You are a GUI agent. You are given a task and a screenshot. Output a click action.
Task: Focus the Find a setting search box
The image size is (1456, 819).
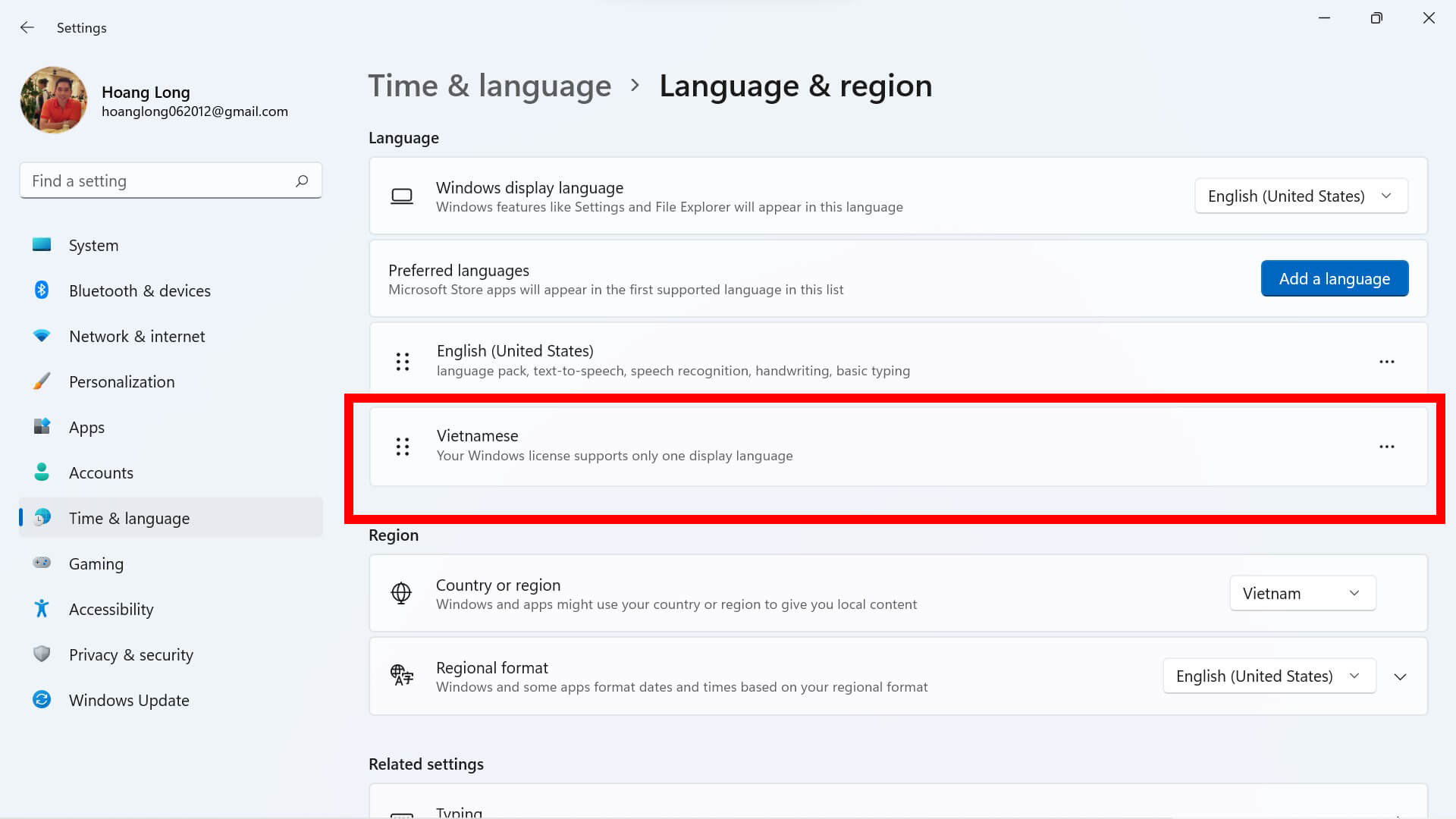coord(171,180)
